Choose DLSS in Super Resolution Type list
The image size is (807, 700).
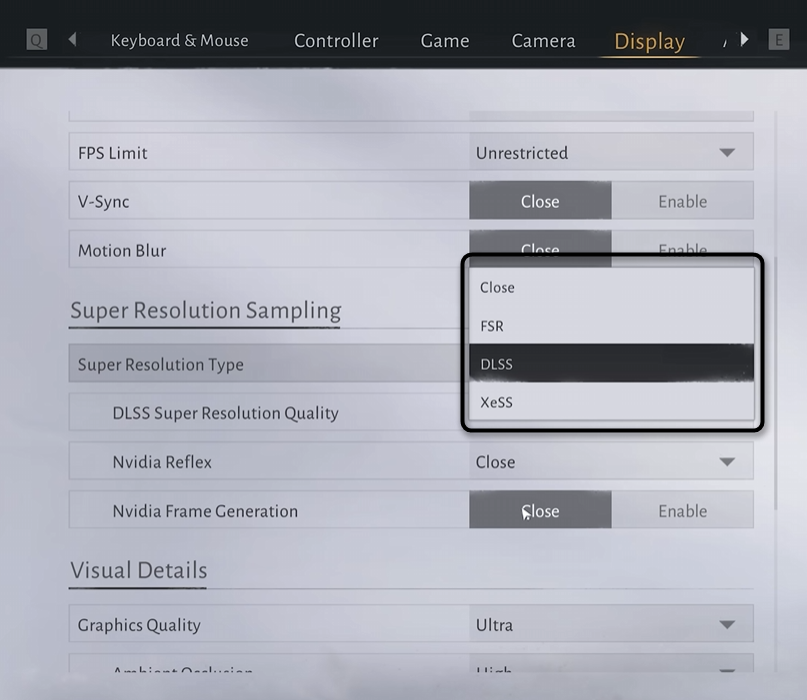click(x=611, y=363)
